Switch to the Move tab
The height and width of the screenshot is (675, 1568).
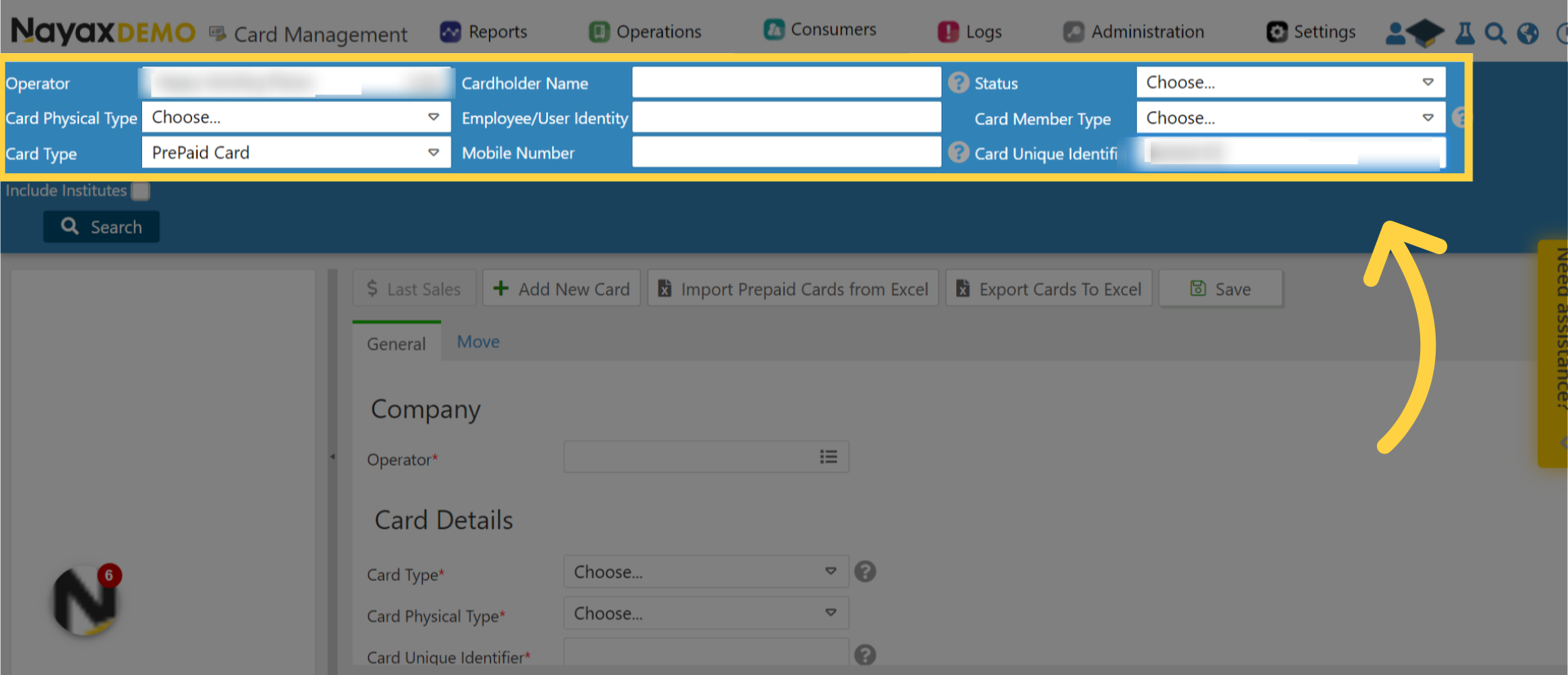pos(479,342)
